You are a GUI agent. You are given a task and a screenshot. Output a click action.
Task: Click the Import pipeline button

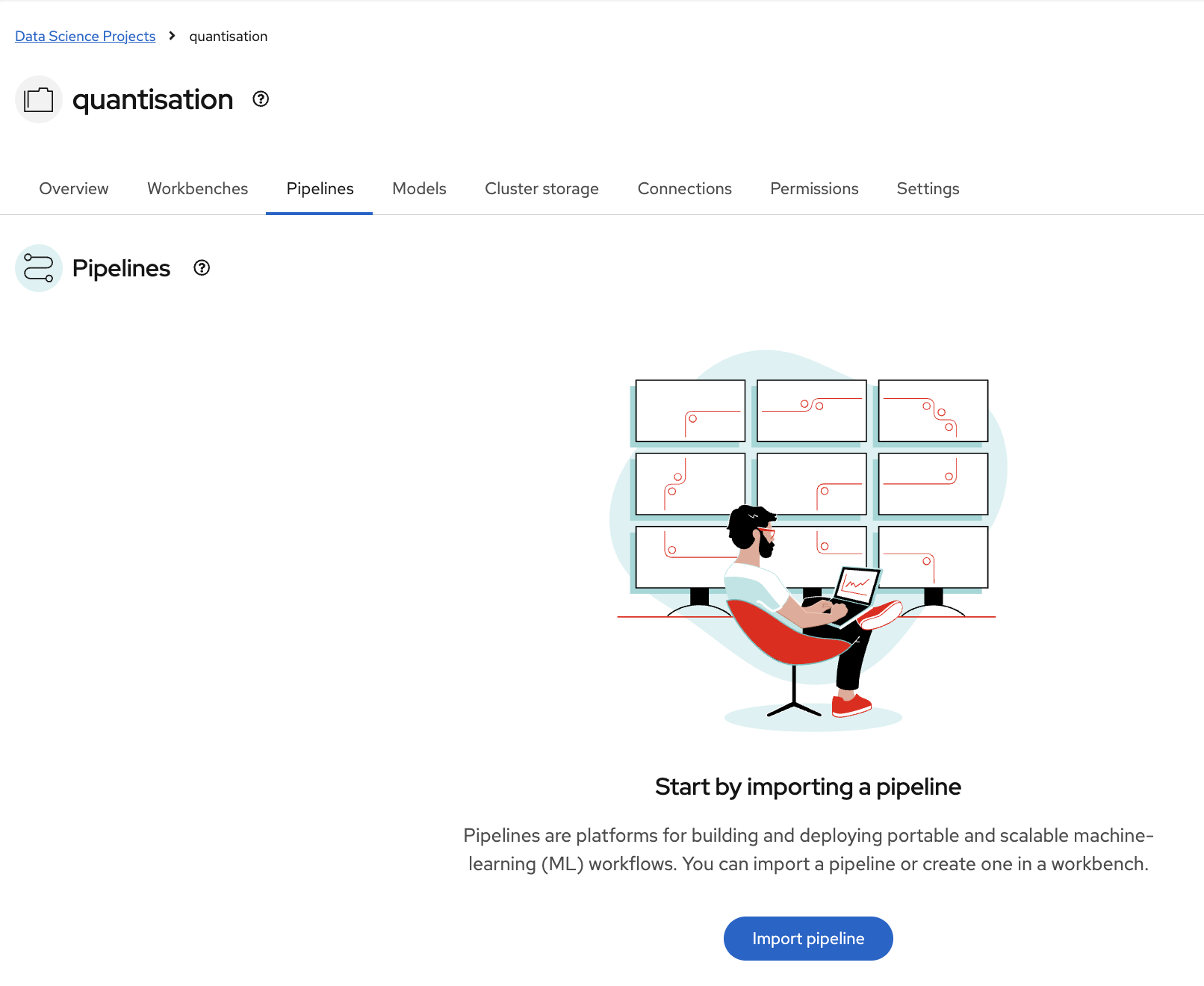[x=808, y=938]
